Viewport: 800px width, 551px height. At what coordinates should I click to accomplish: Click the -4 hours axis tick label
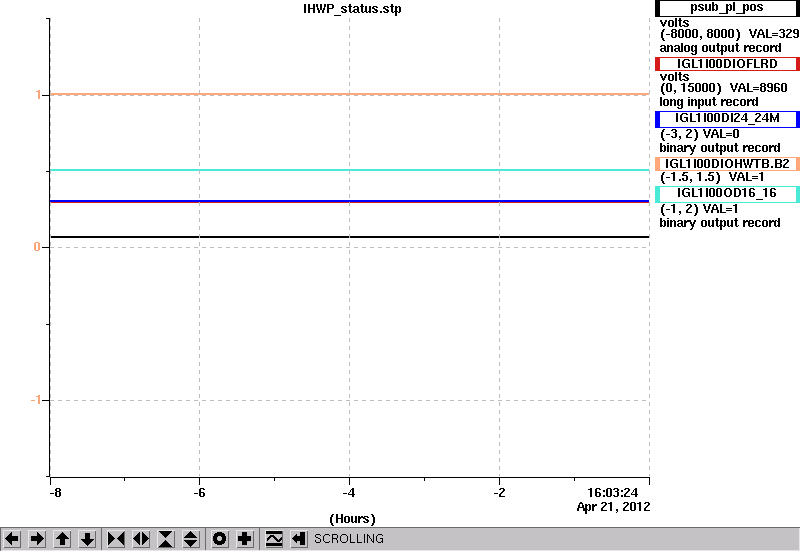pos(348,493)
